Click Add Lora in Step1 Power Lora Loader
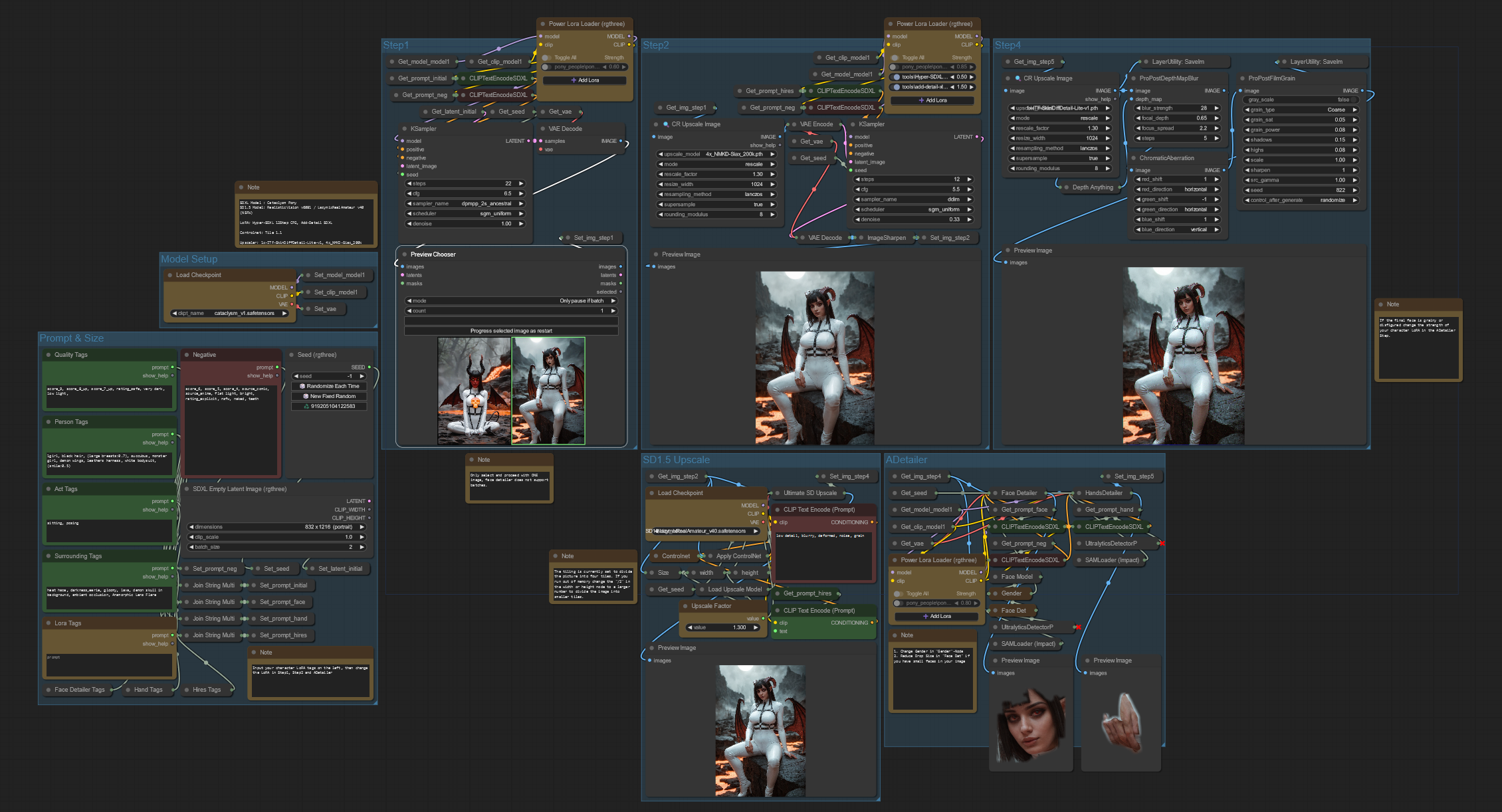 tap(585, 80)
